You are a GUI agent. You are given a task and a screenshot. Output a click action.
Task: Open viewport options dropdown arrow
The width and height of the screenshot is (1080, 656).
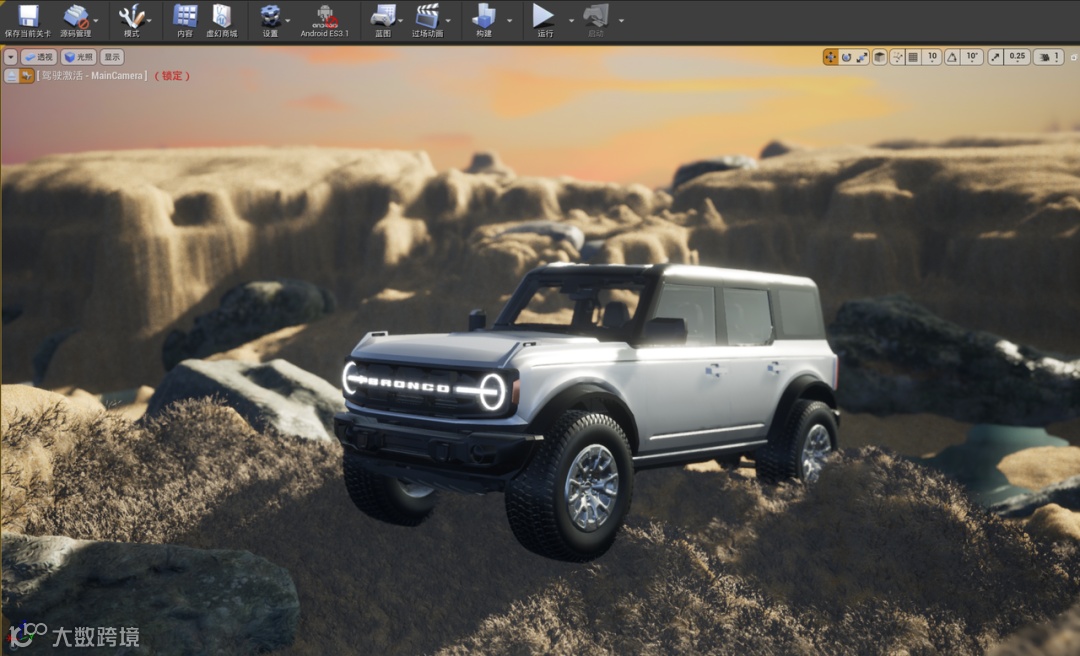10,57
